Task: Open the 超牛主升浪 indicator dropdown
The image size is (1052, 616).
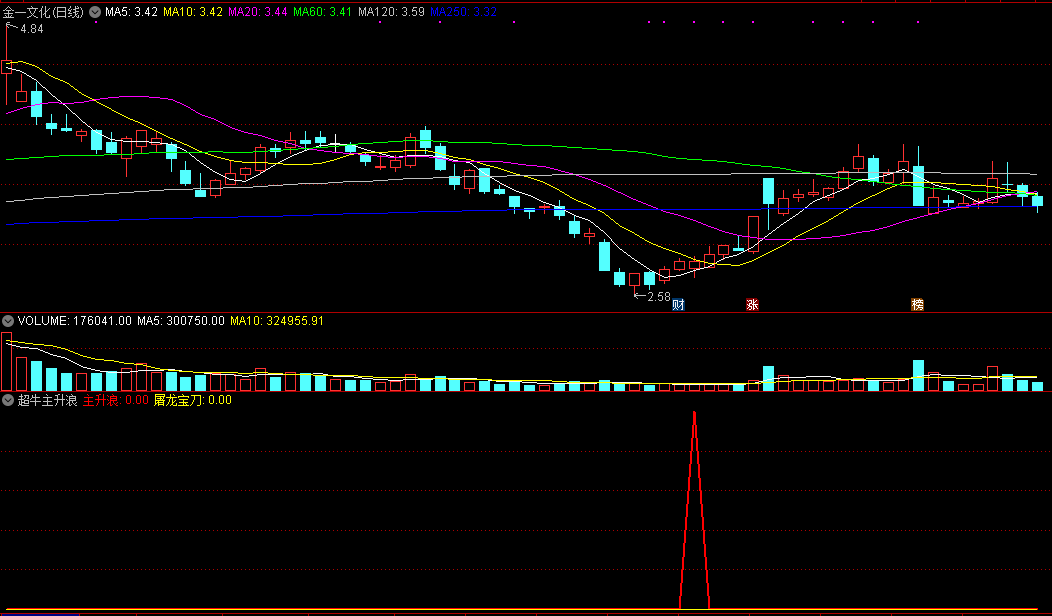Action: pos(8,401)
